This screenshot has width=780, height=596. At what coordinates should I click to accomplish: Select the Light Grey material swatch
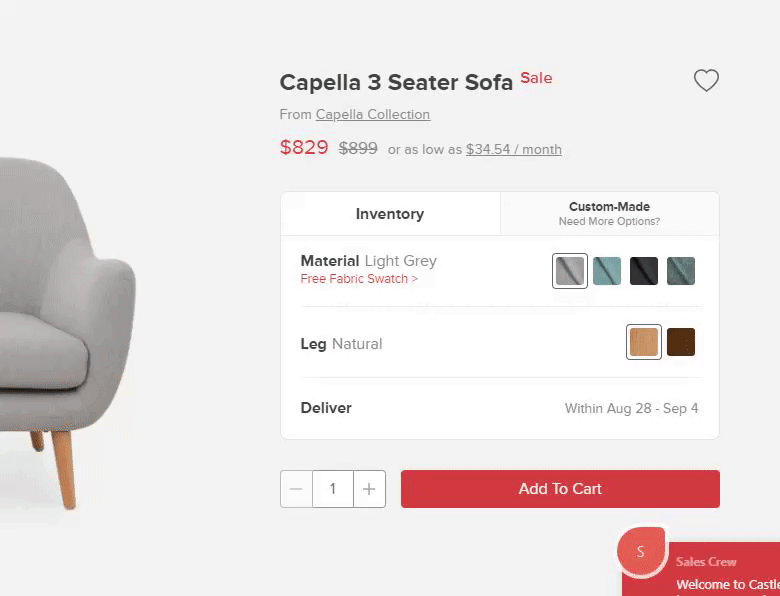pos(570,271)
